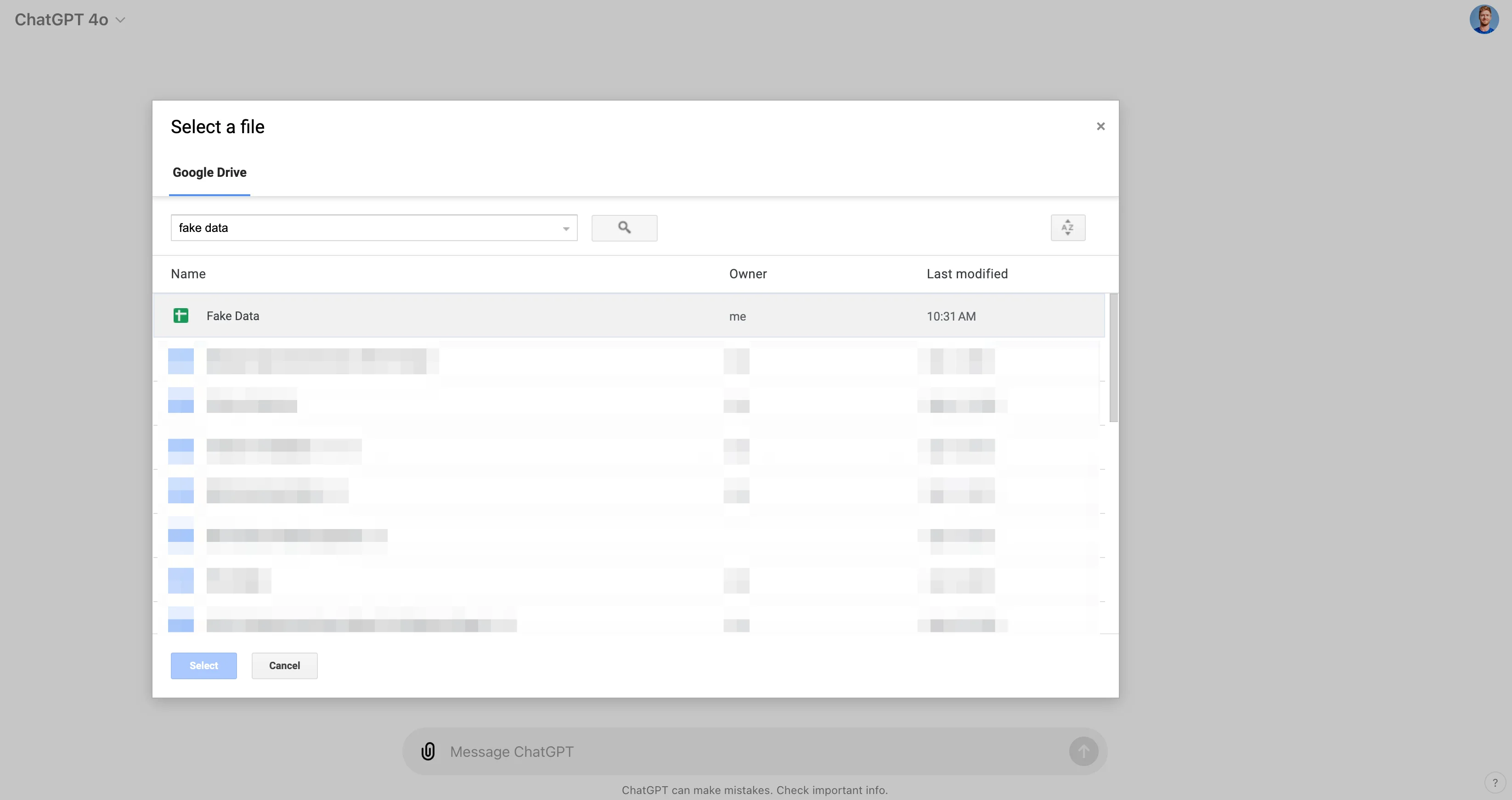Click the send message arrow button
The width and height of the screenshot is (1512, 800).
(1083, 751)
